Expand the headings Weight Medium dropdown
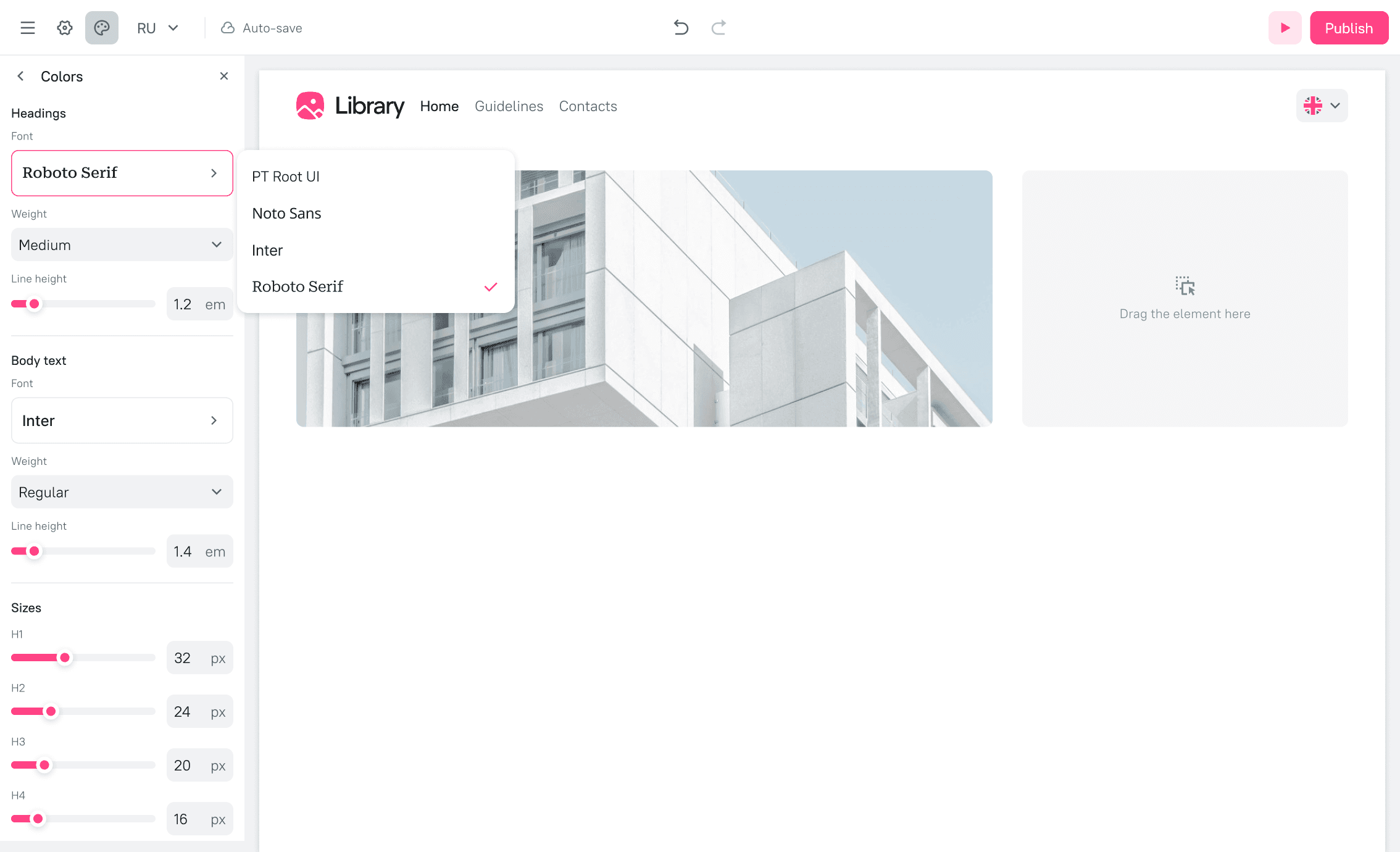The image size is (1400, 852). click(x=122, y=244)
